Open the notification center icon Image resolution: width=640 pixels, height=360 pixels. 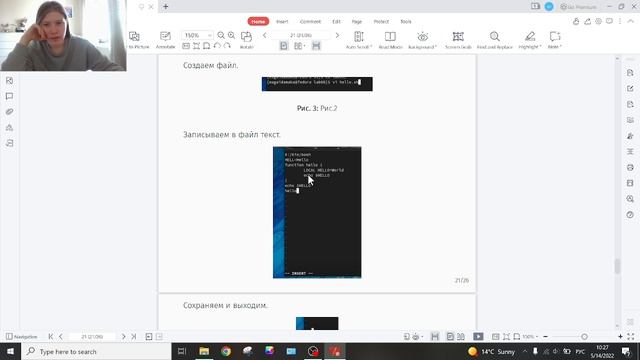coord(626,351)
